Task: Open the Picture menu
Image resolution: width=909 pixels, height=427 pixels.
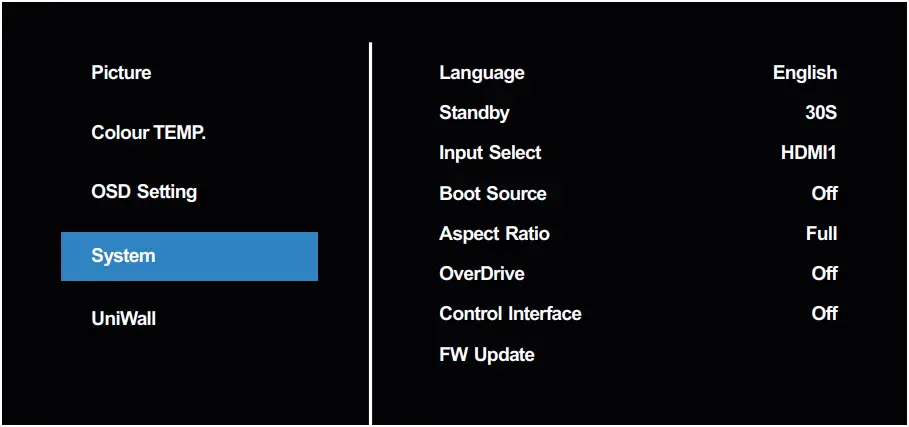Action: coord(121,73)
